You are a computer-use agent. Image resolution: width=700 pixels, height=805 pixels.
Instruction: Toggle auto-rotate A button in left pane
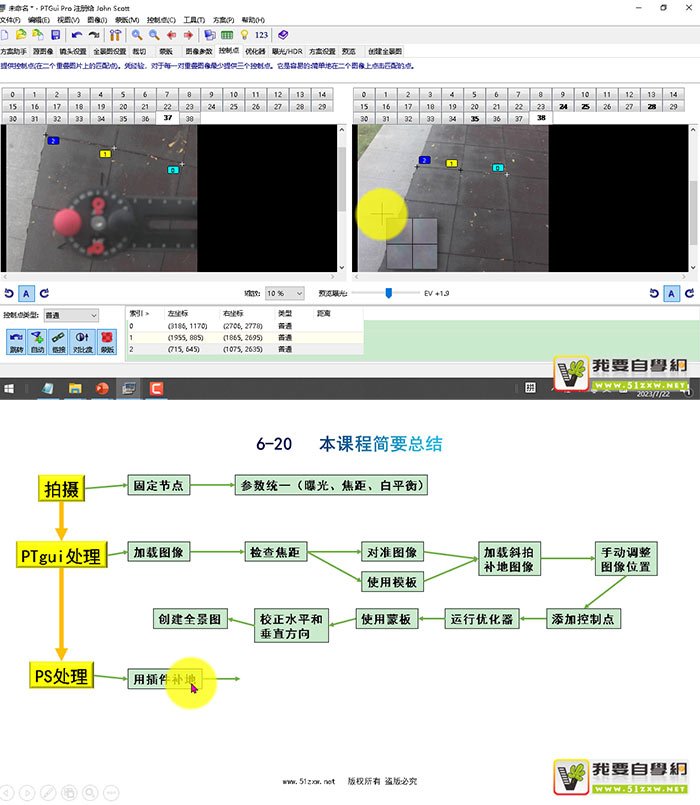tap(26, 293)
